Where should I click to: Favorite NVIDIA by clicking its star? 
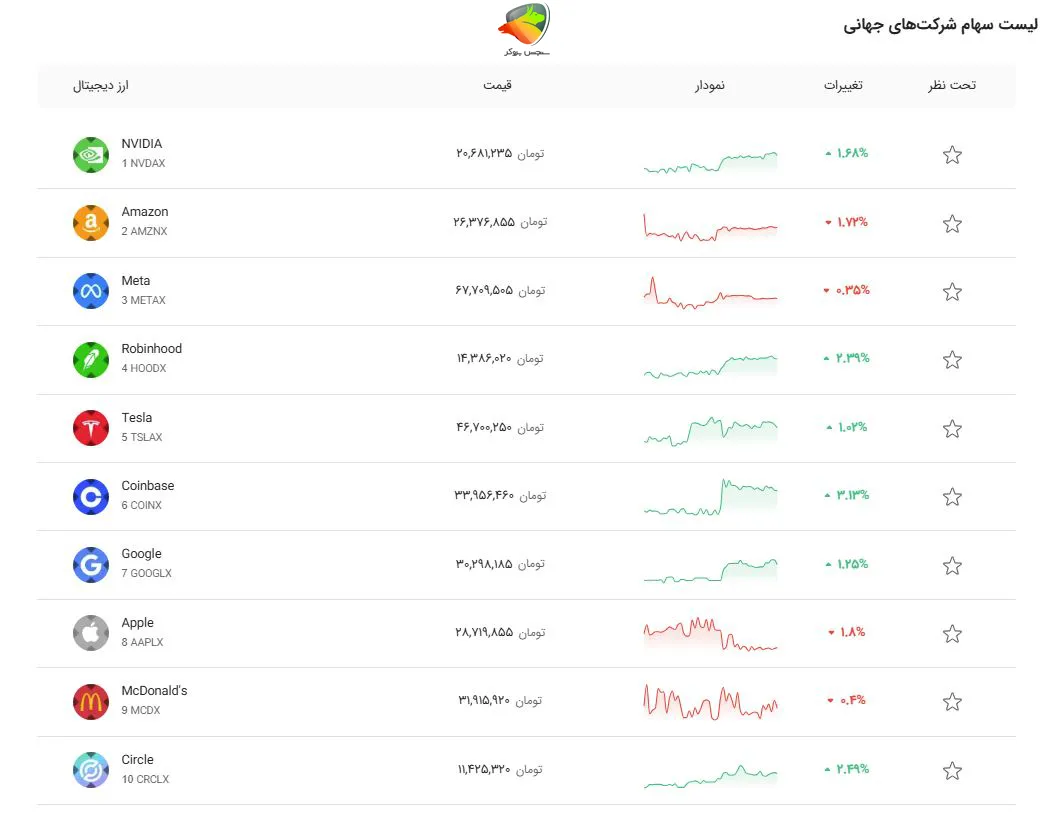(x=952, y=154)
